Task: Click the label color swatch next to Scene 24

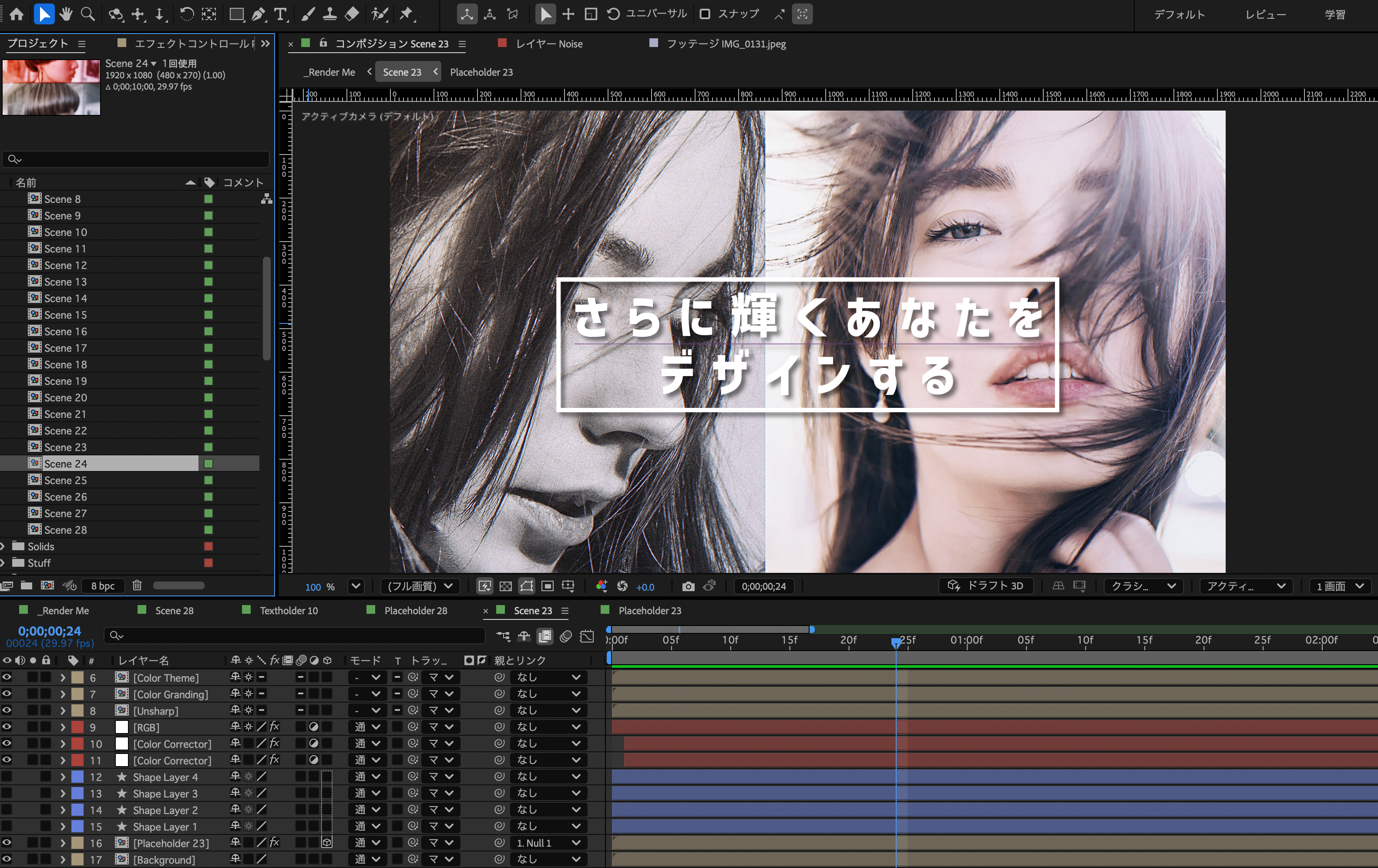Action: (208, 464)
